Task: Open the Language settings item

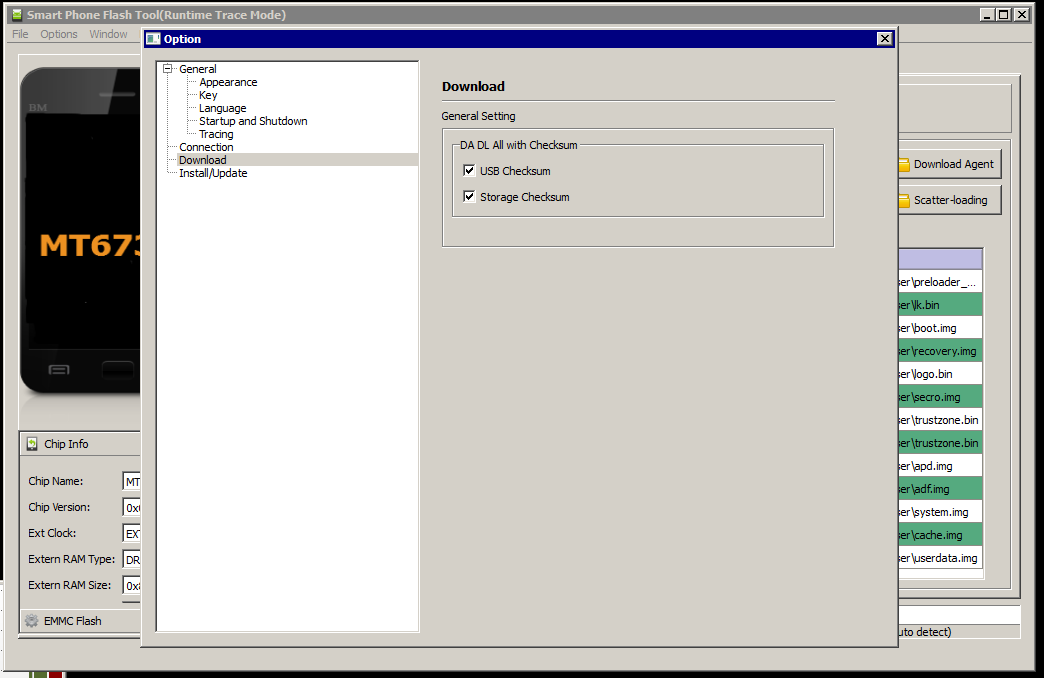Action: pyautogui.click(x=222, y=108)
